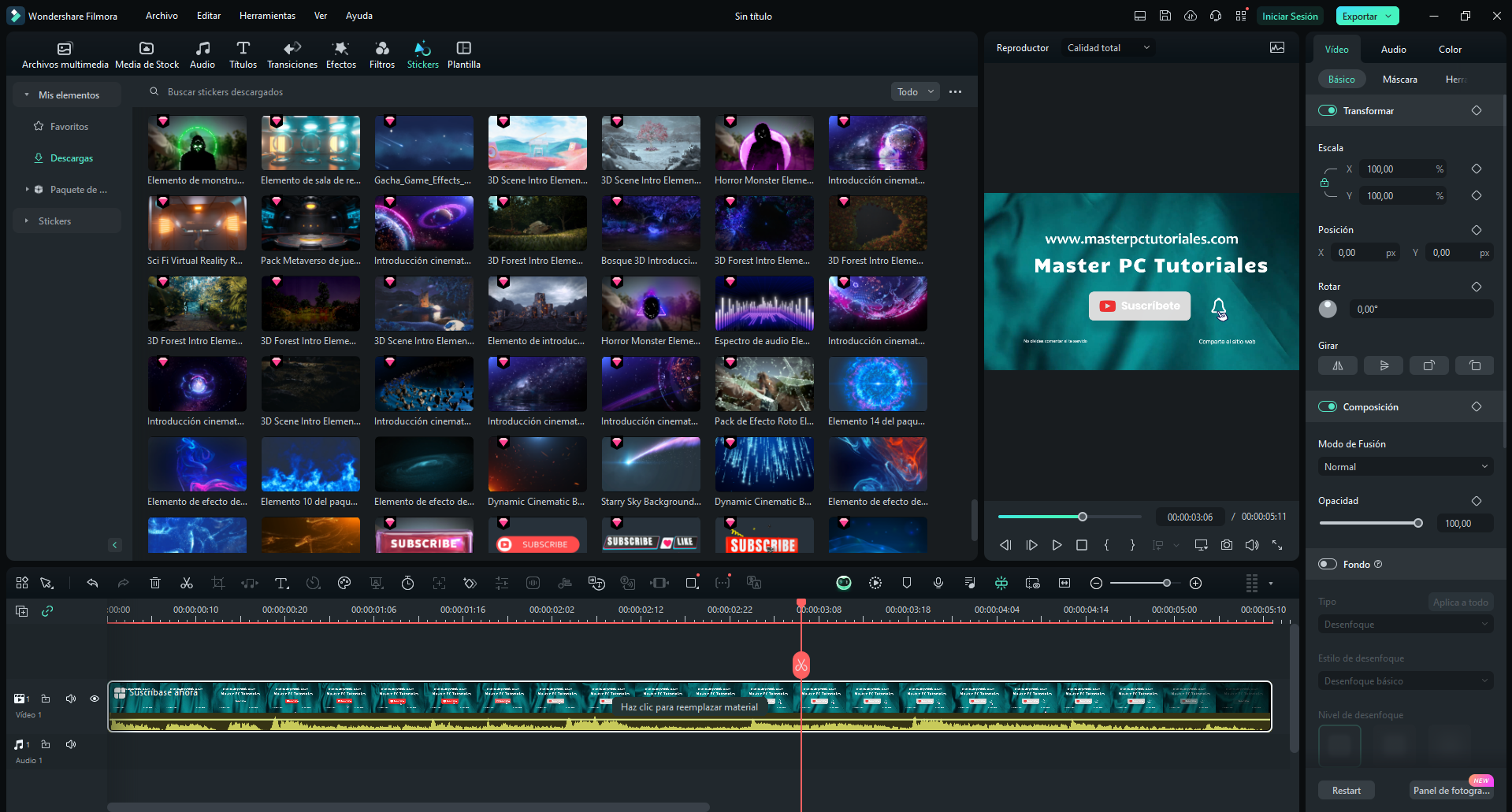Flip vertically in the Girar section

pyautogui.click(x=1384, y=365)
